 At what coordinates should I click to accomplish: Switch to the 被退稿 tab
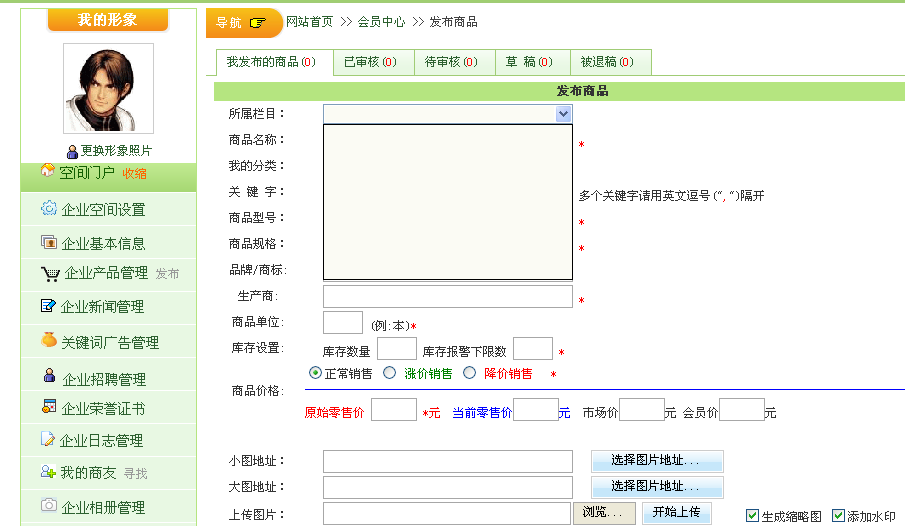coord(611,62)
